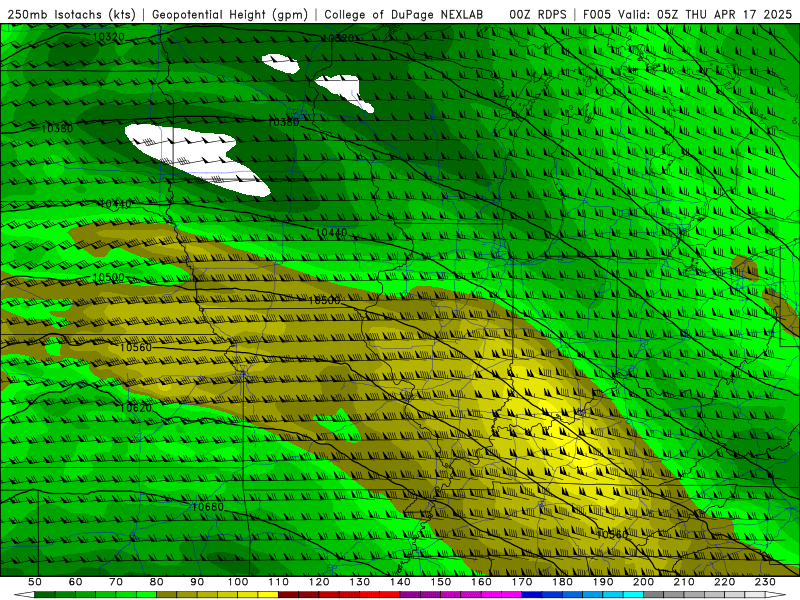Click the 10680 height contour label
Screen dimensions: 800x600
(208, 507)
